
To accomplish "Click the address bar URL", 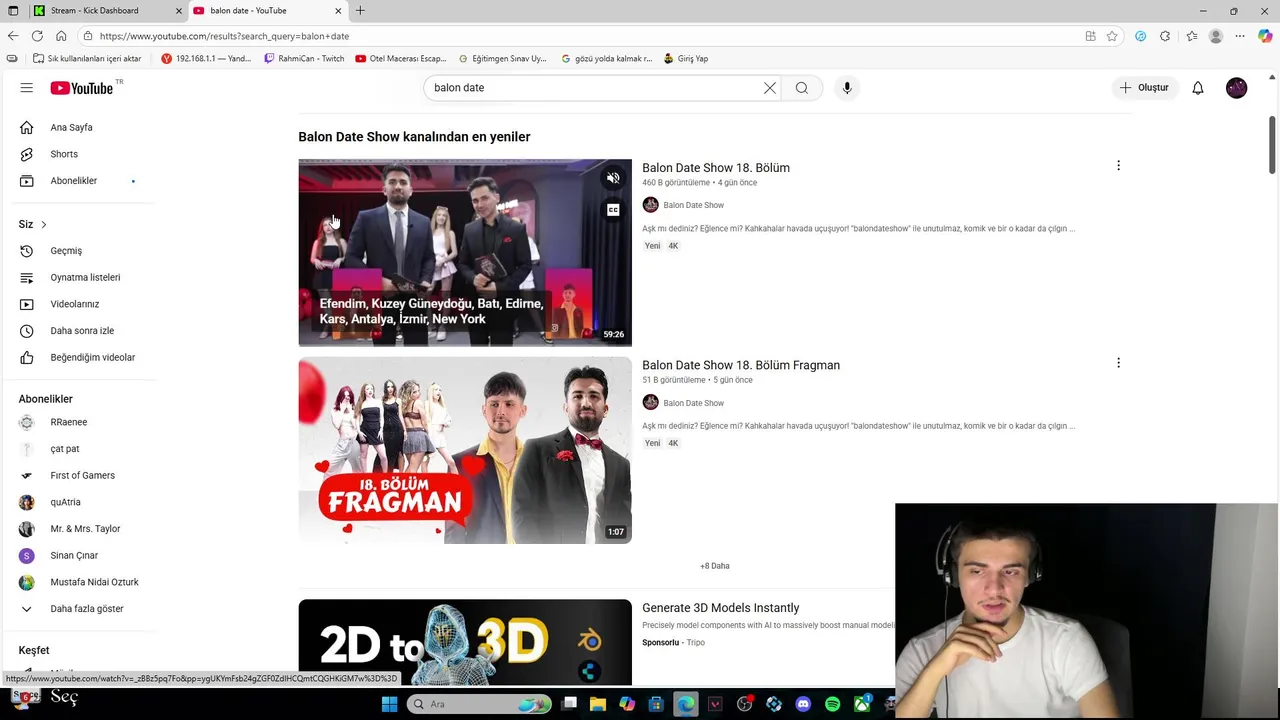I will coord(225,36).
